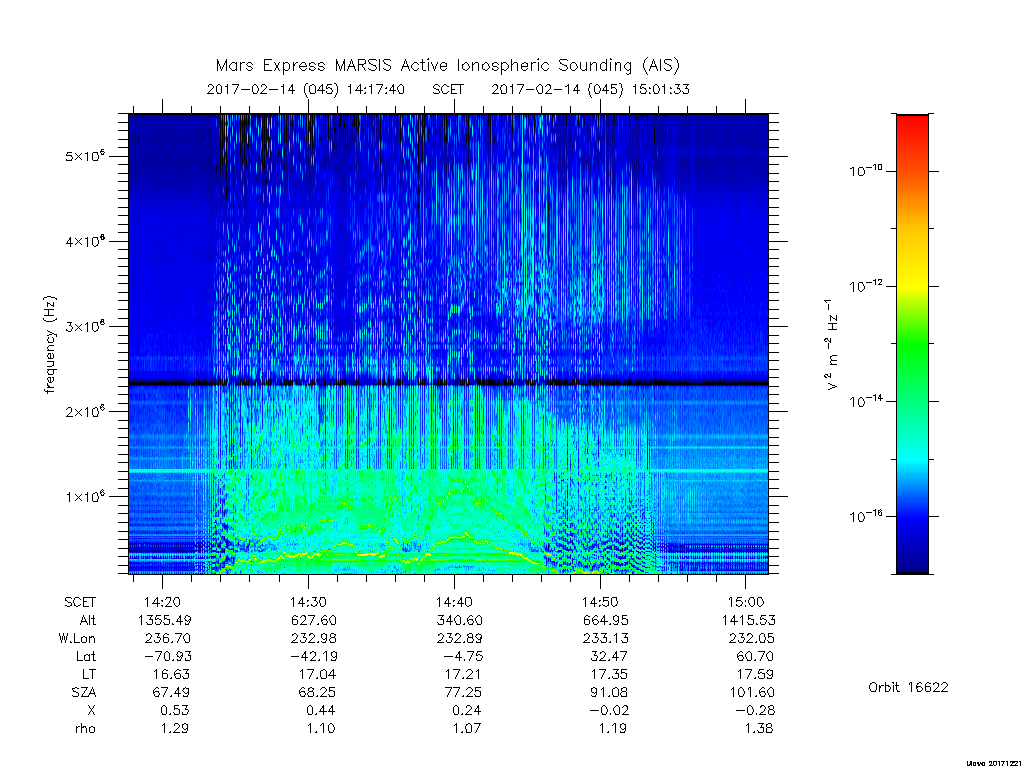1024x768 pixels.
Task: Click the red top of the color bar
Action: click(912, 128)
